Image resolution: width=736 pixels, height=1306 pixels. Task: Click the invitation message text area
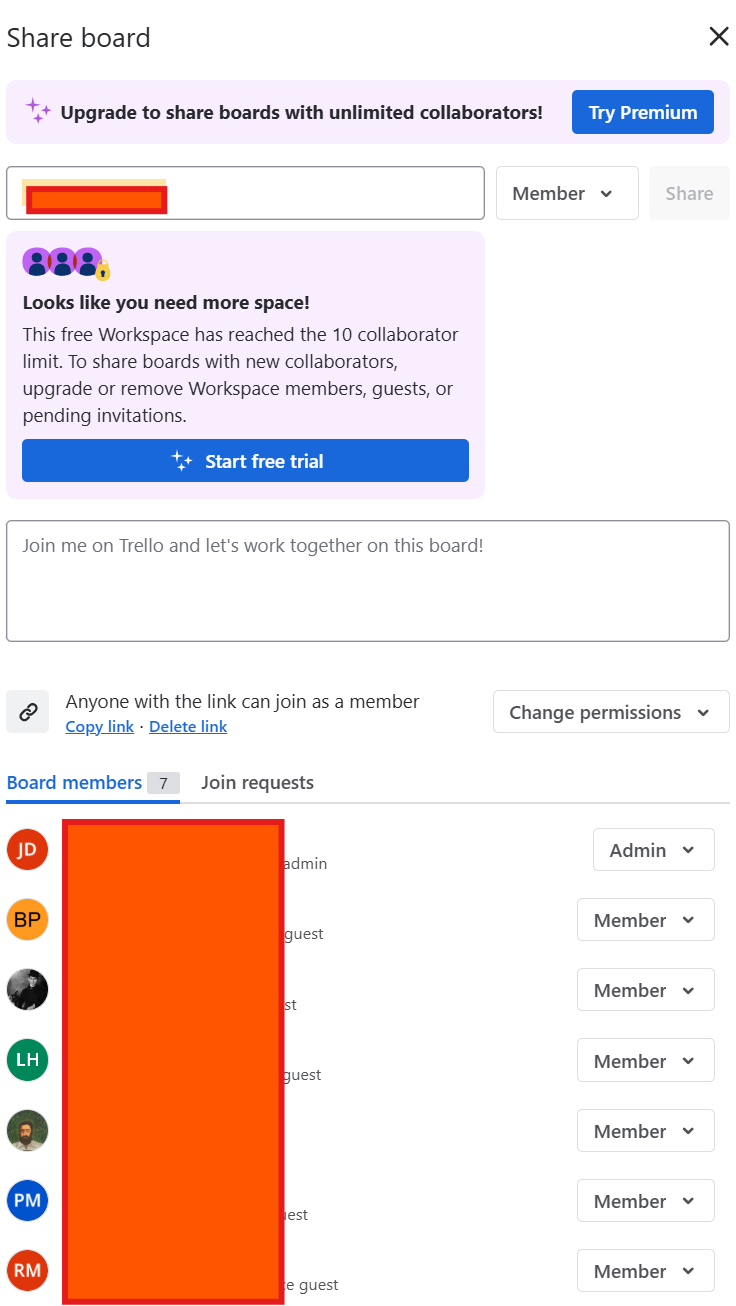[368, 580]
